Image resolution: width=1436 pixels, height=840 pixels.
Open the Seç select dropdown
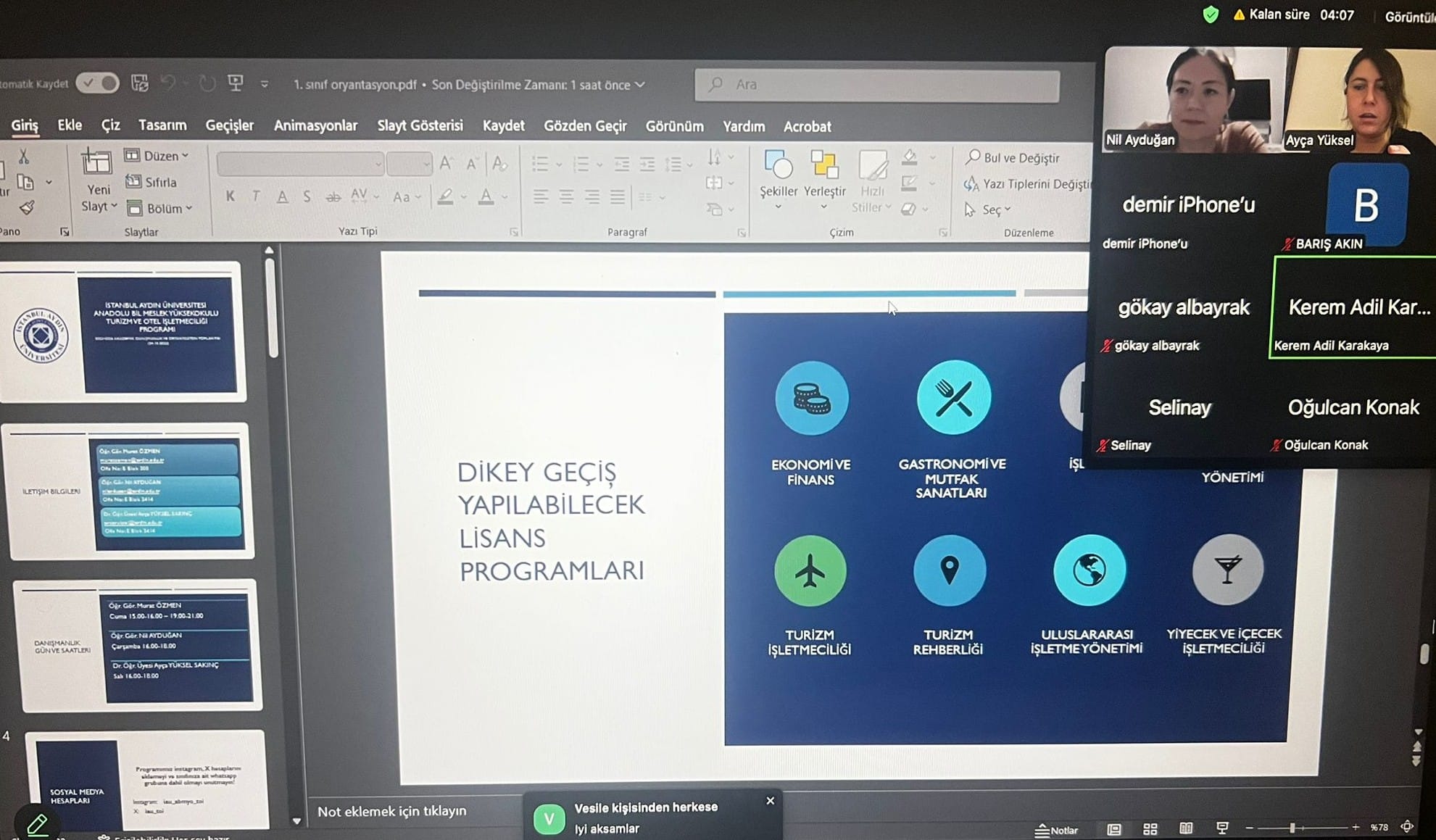tap(987, 209)
